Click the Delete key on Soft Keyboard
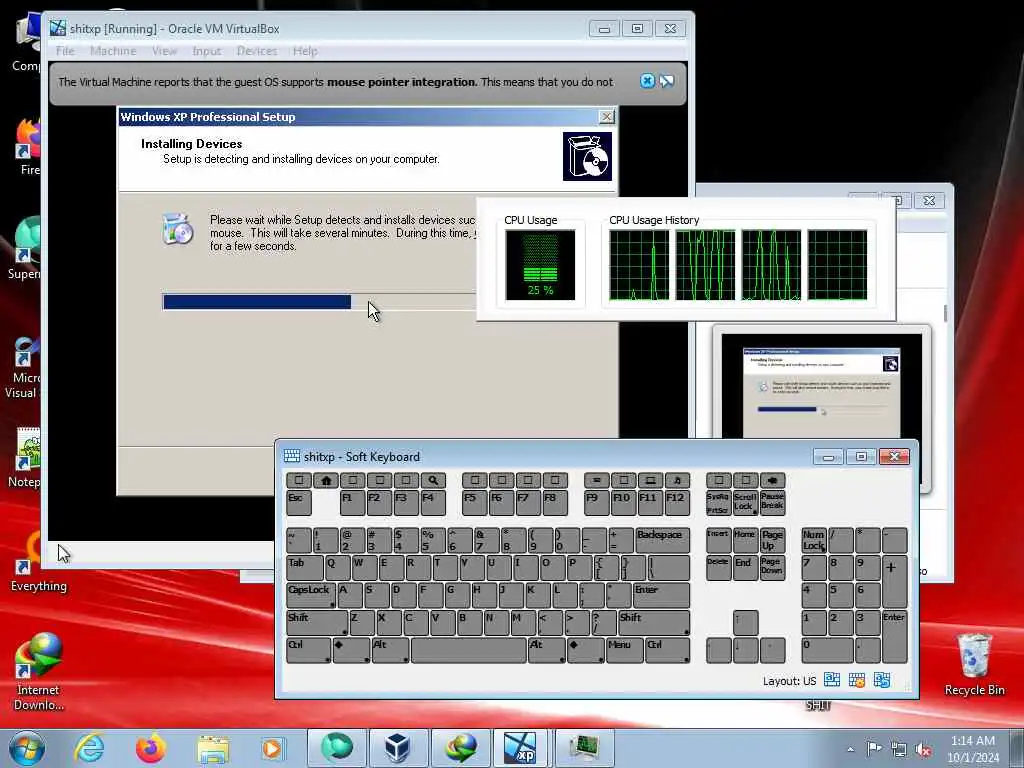1024x768 pixels. (718, 568)
